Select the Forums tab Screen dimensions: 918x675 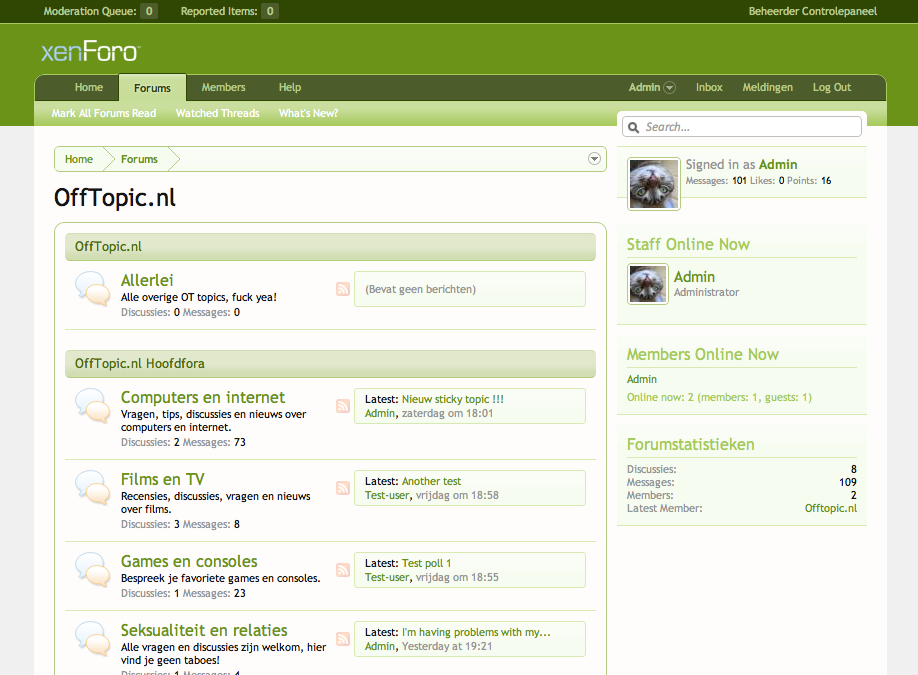152,88
